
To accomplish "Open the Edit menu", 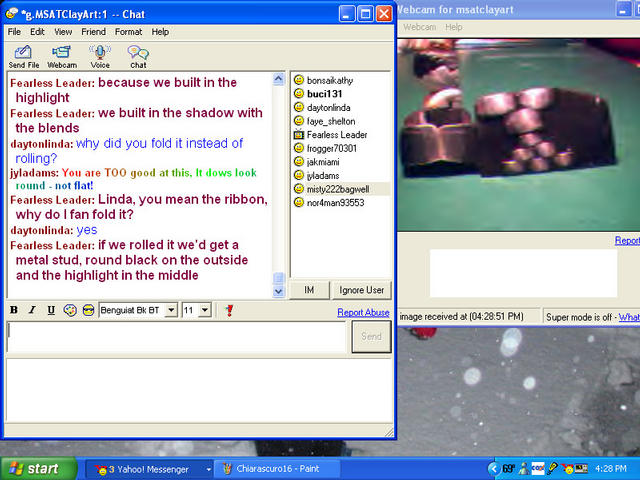I will (x=37, y=32).
